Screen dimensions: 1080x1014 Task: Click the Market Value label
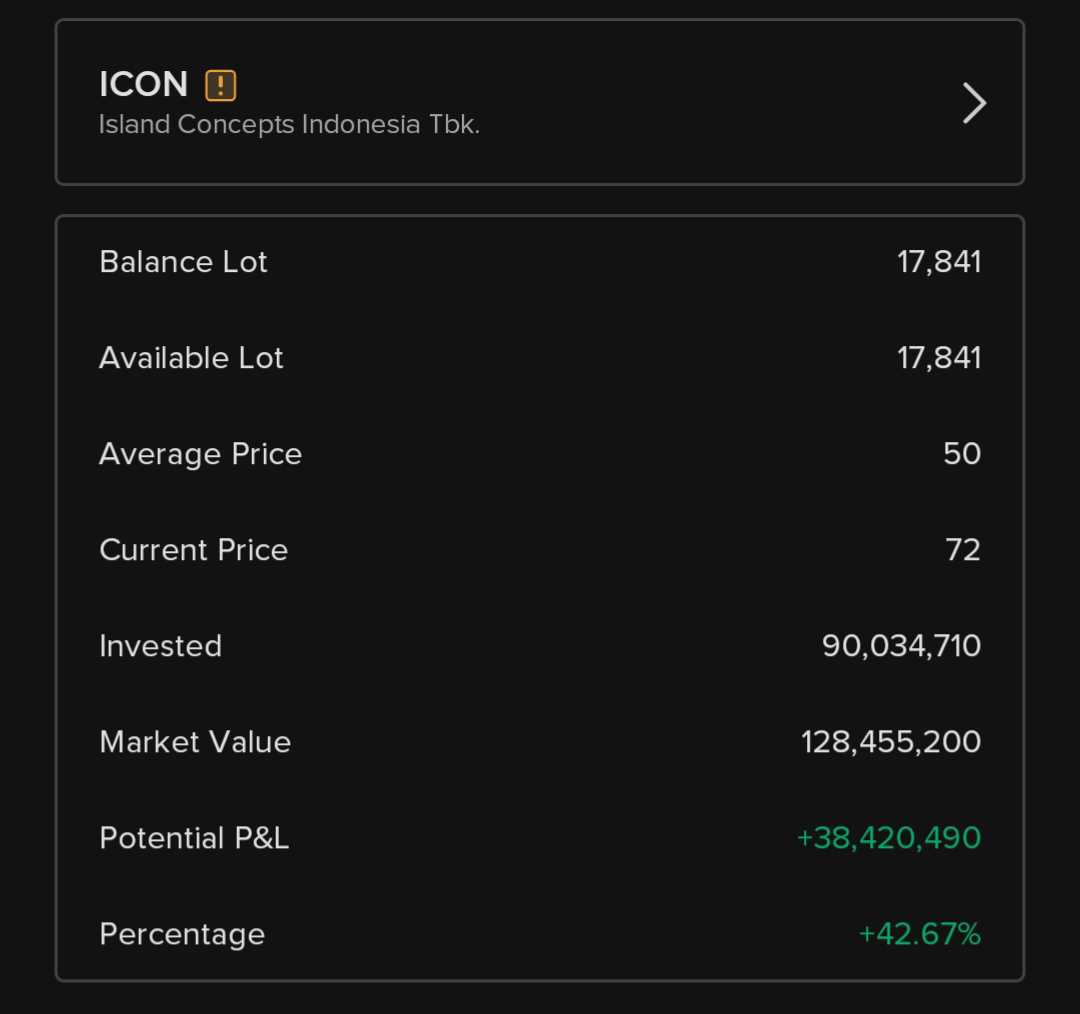click(x=195, y=742)
